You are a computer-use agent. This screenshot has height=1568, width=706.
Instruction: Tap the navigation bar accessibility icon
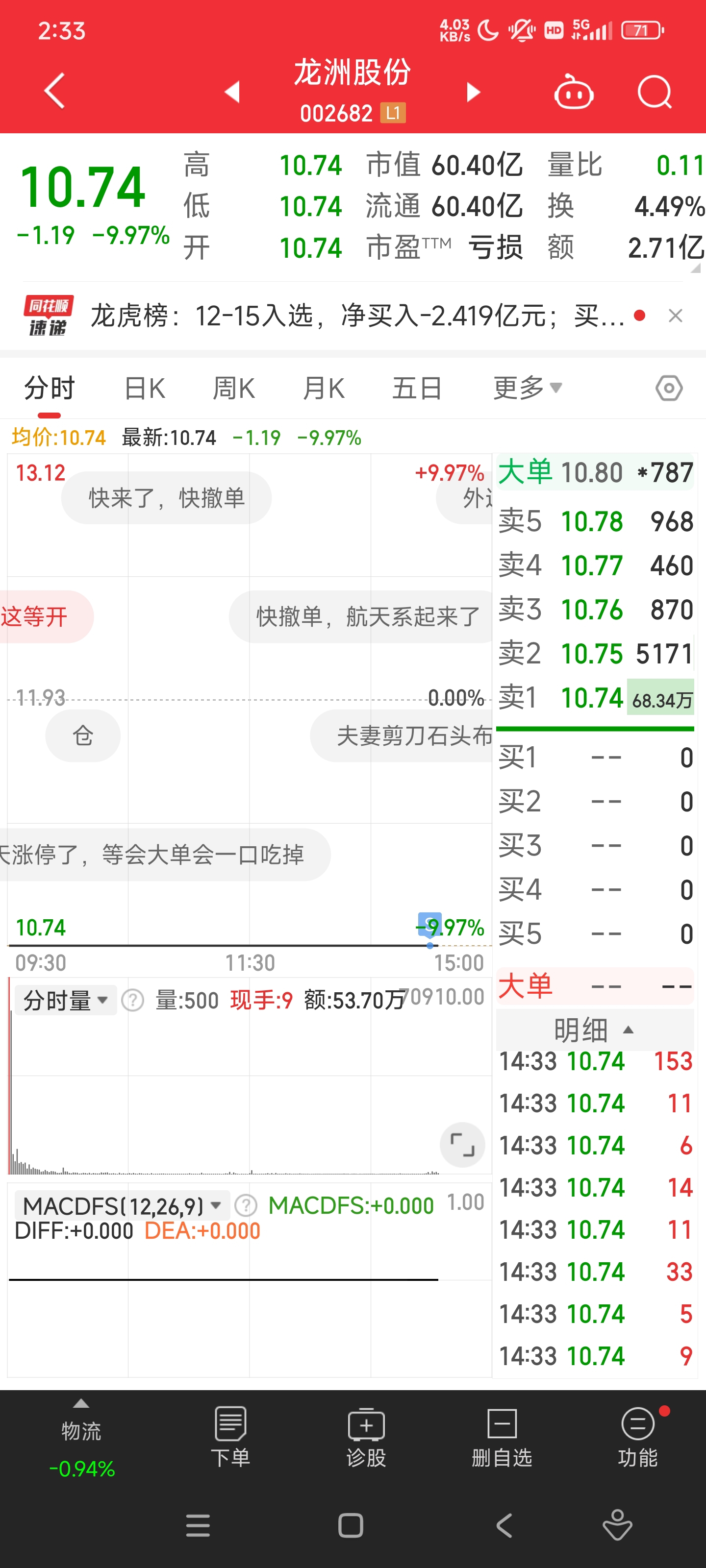tap(618, 1525)
